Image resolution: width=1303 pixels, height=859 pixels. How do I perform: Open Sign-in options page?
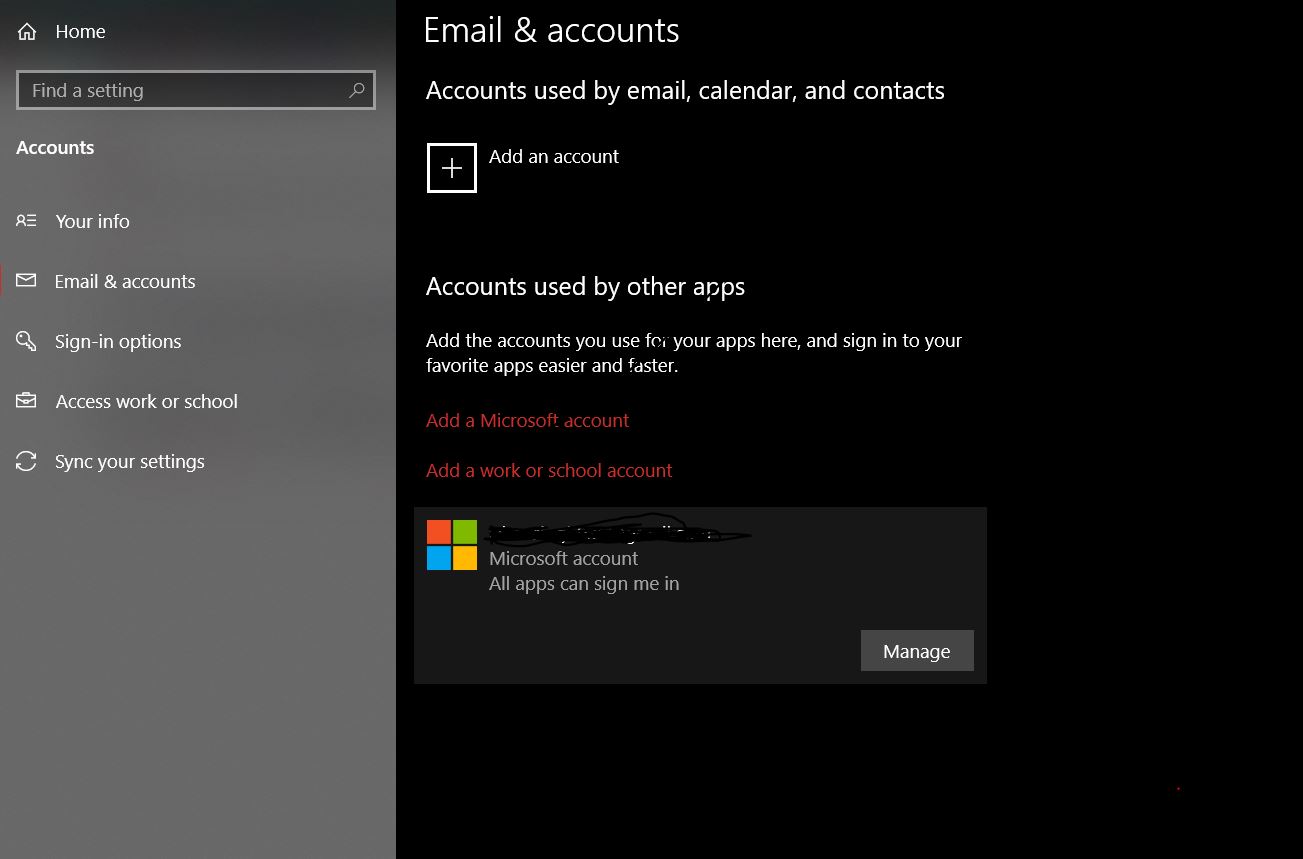coord(118,341)
